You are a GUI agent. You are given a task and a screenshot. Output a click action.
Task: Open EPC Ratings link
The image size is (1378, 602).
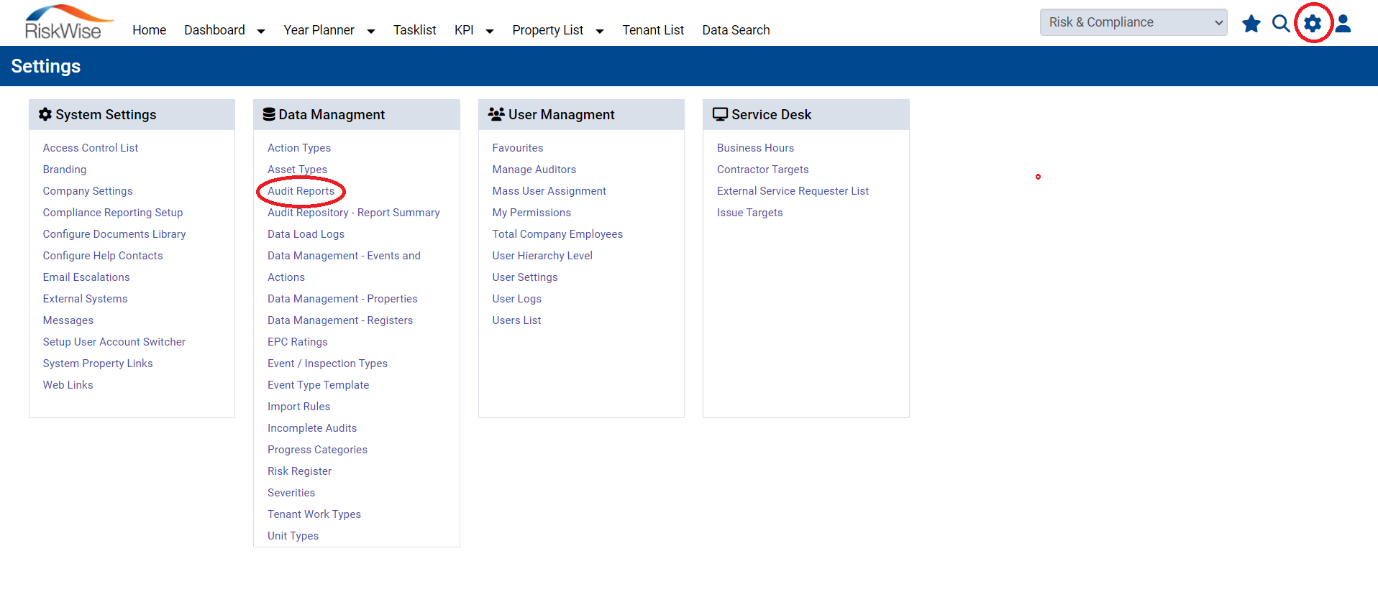coord(297,342)
